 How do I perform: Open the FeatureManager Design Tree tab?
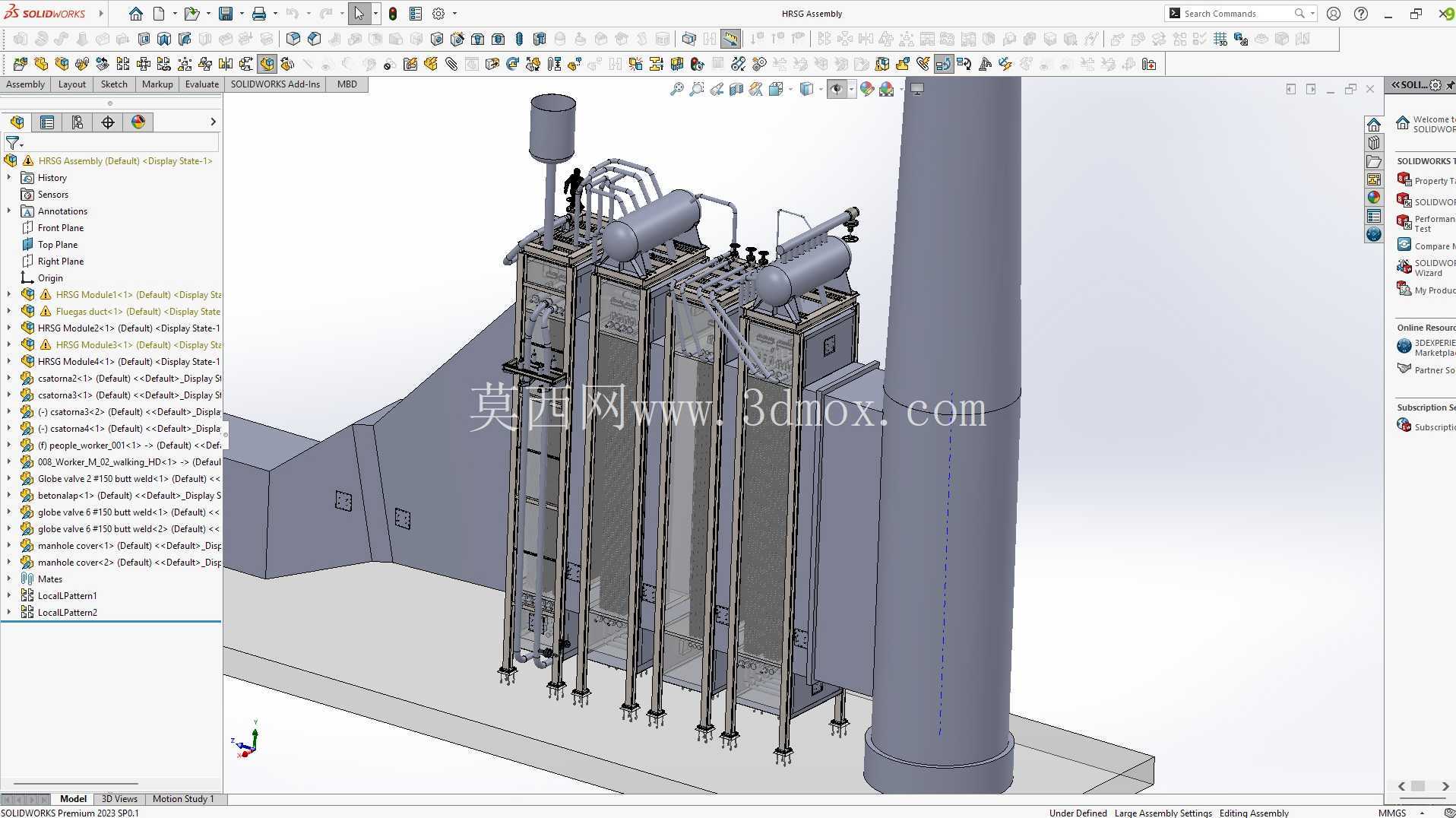click(x=17, y=122)
